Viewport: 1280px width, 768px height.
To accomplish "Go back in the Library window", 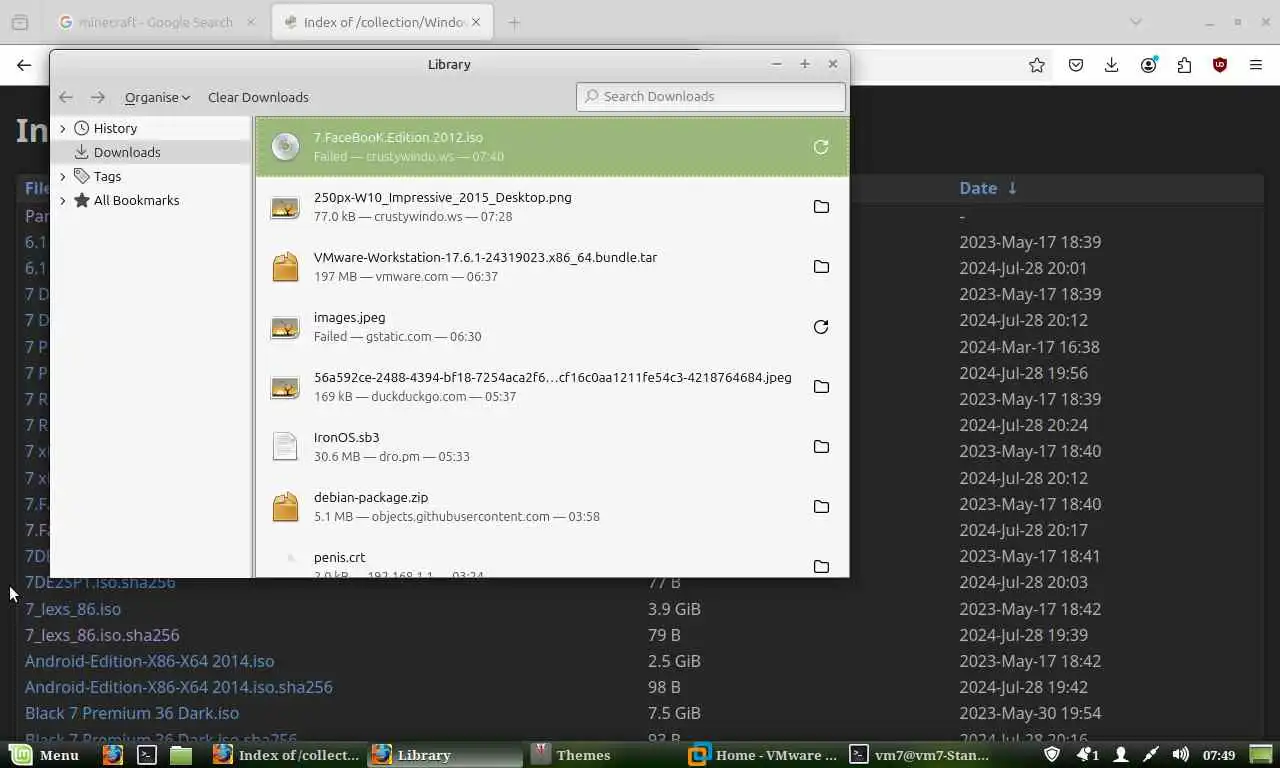I will [66, 97].
